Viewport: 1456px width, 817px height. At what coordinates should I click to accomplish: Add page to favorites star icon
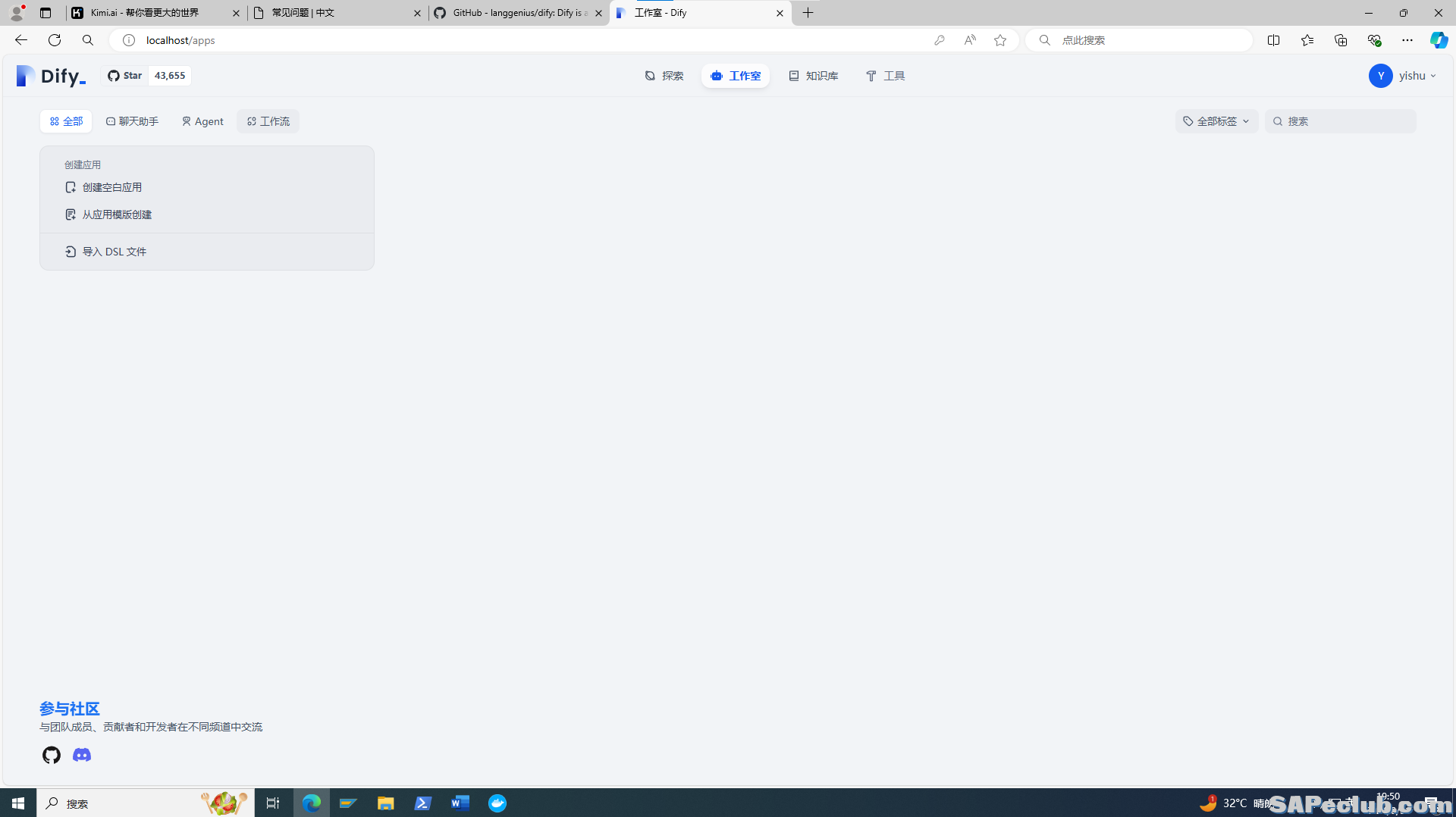(x=1000, y=40)
